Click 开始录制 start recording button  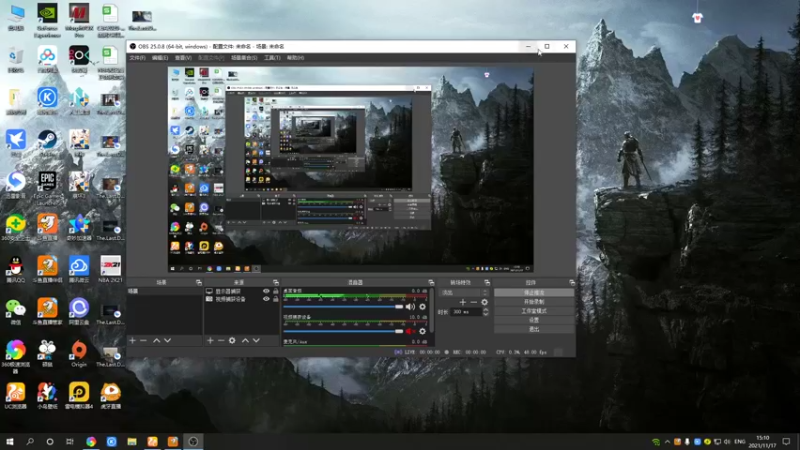(534, 302)
